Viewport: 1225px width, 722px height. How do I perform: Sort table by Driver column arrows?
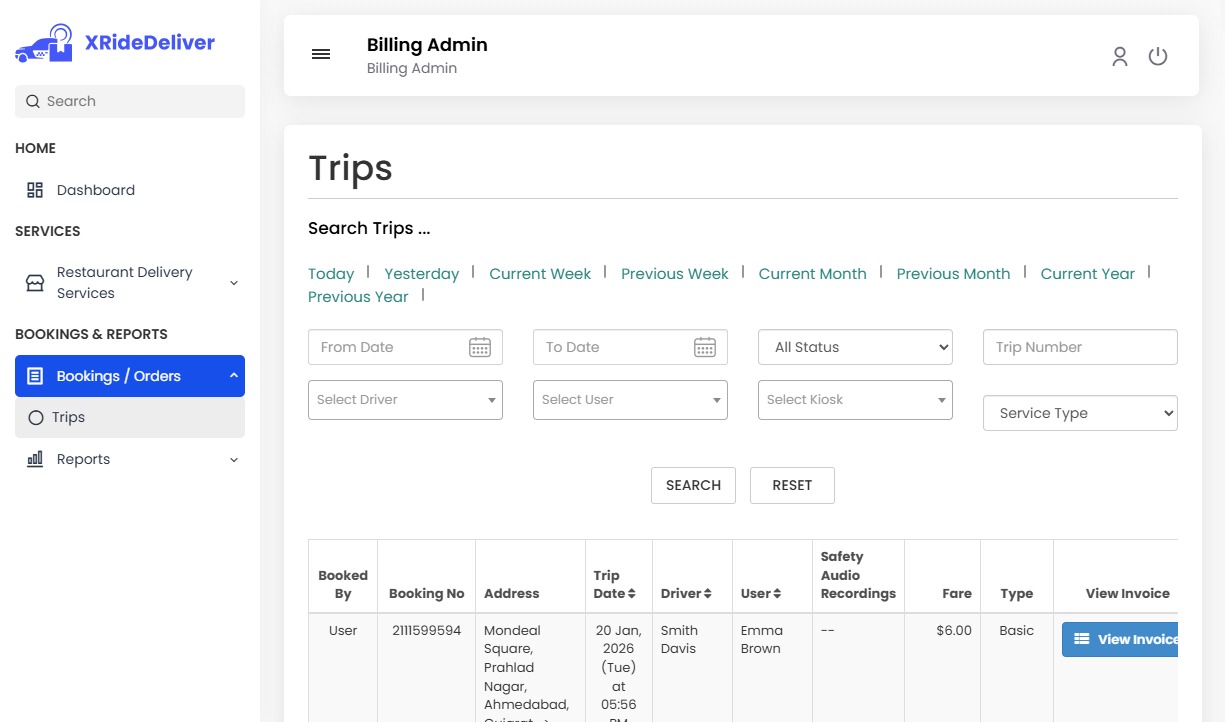(707, 594)
